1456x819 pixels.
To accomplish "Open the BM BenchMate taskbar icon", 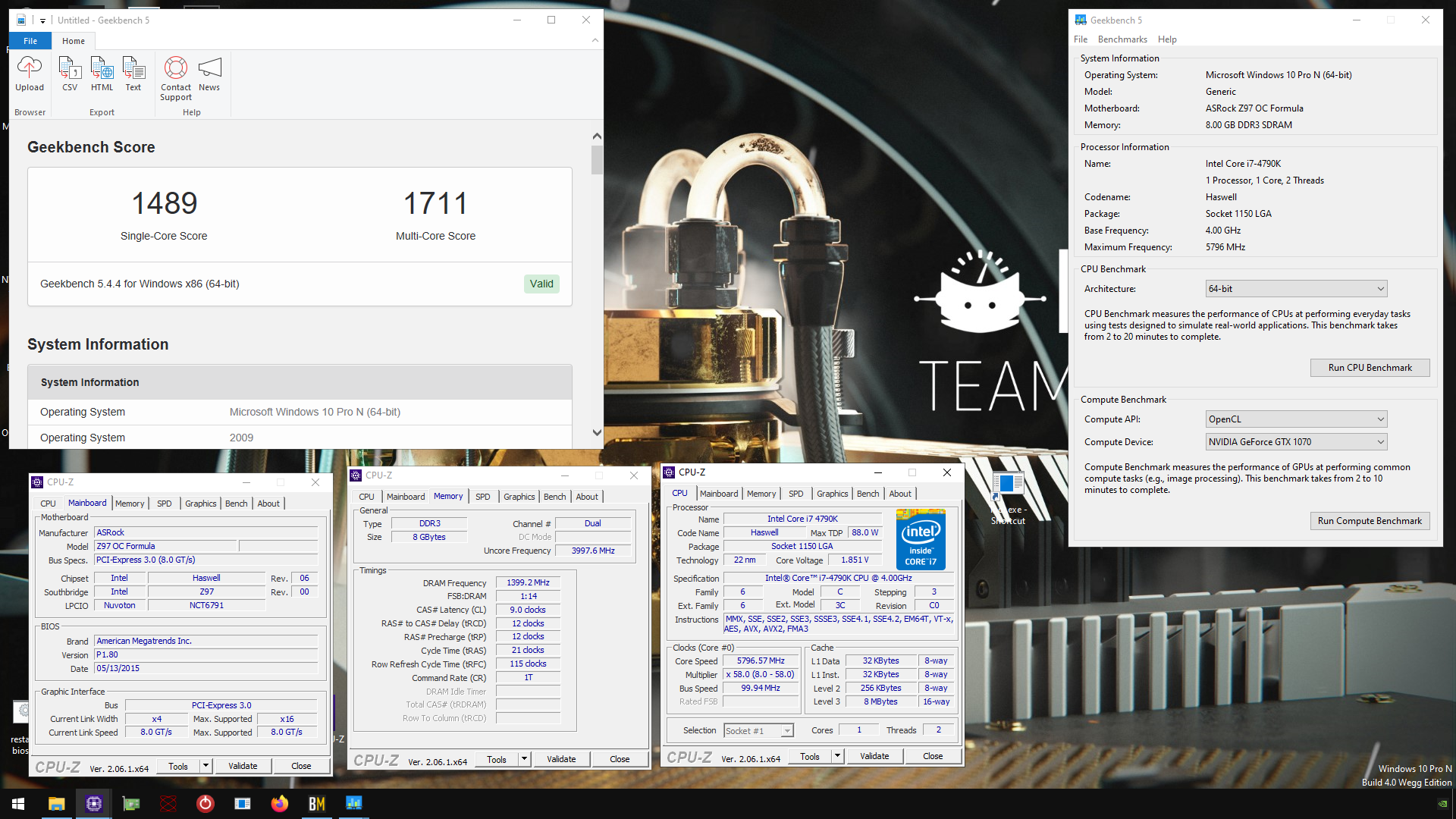I will (317, 804).
